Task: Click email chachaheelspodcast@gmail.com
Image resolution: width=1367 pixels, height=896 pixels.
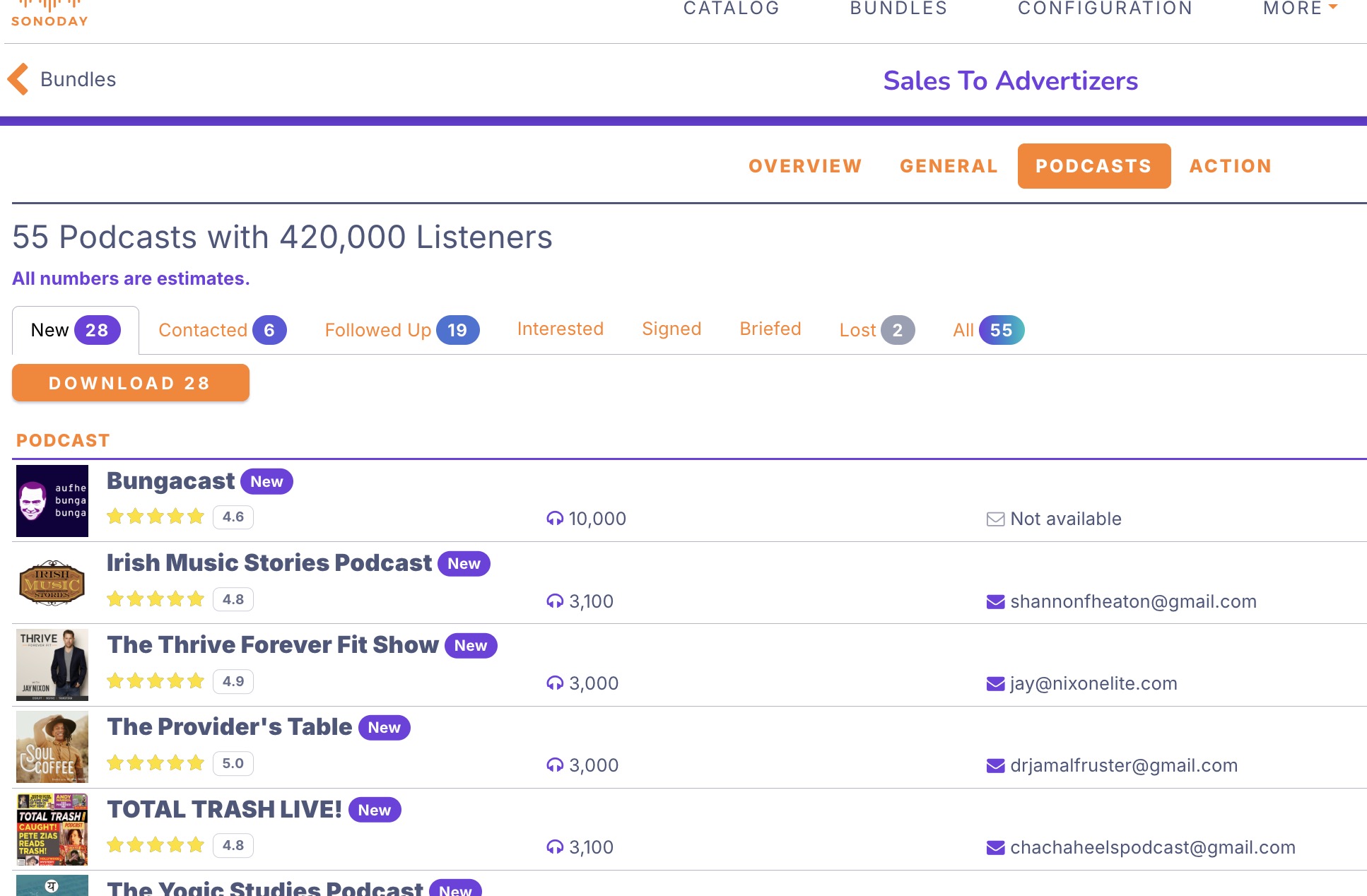Action: [x=1153, y=847]
